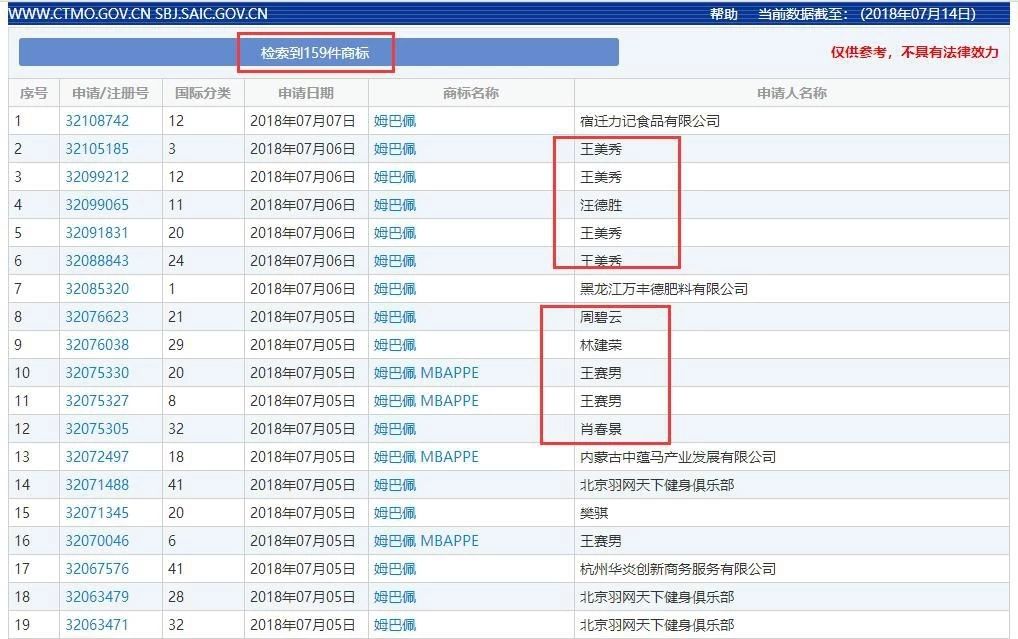
Task: Click the 检索到159件商标 results button
Action: (x=317, y=51)
